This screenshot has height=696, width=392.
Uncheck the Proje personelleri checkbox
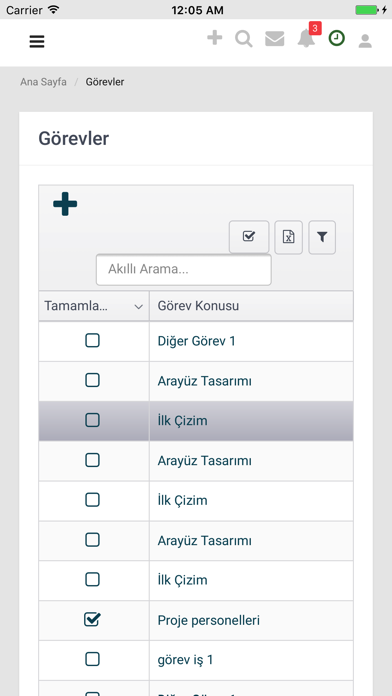pos(92,619)
